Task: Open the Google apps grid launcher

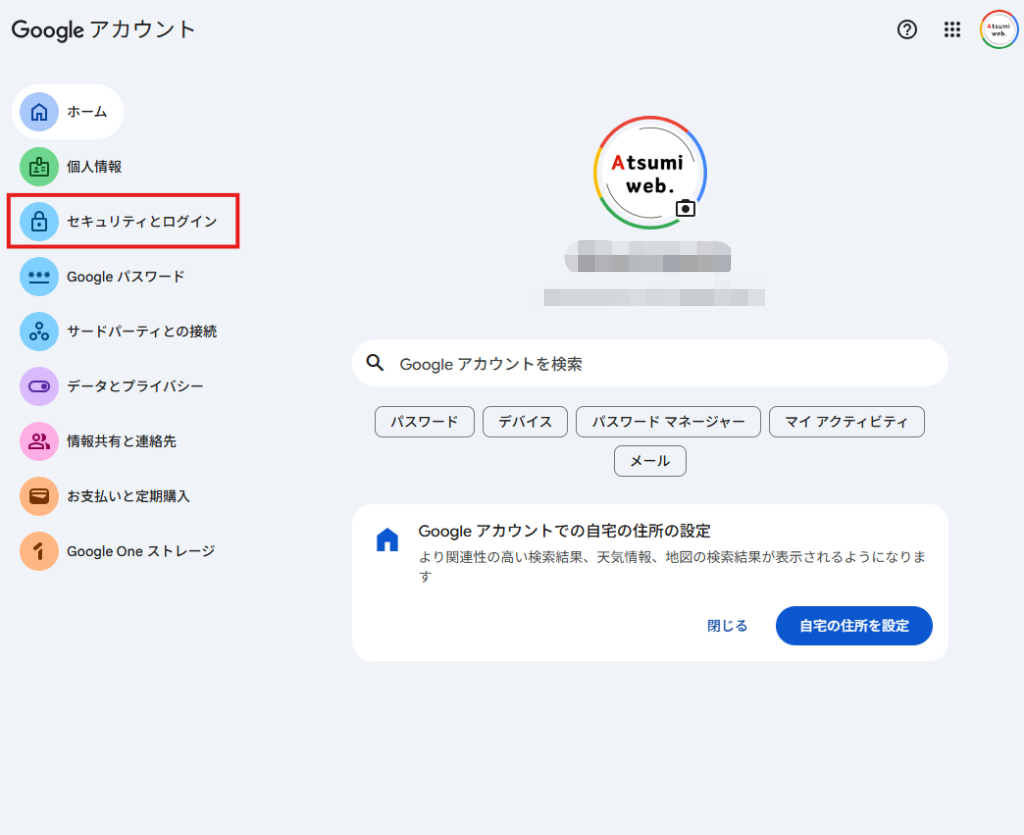Action: (952, 30)
